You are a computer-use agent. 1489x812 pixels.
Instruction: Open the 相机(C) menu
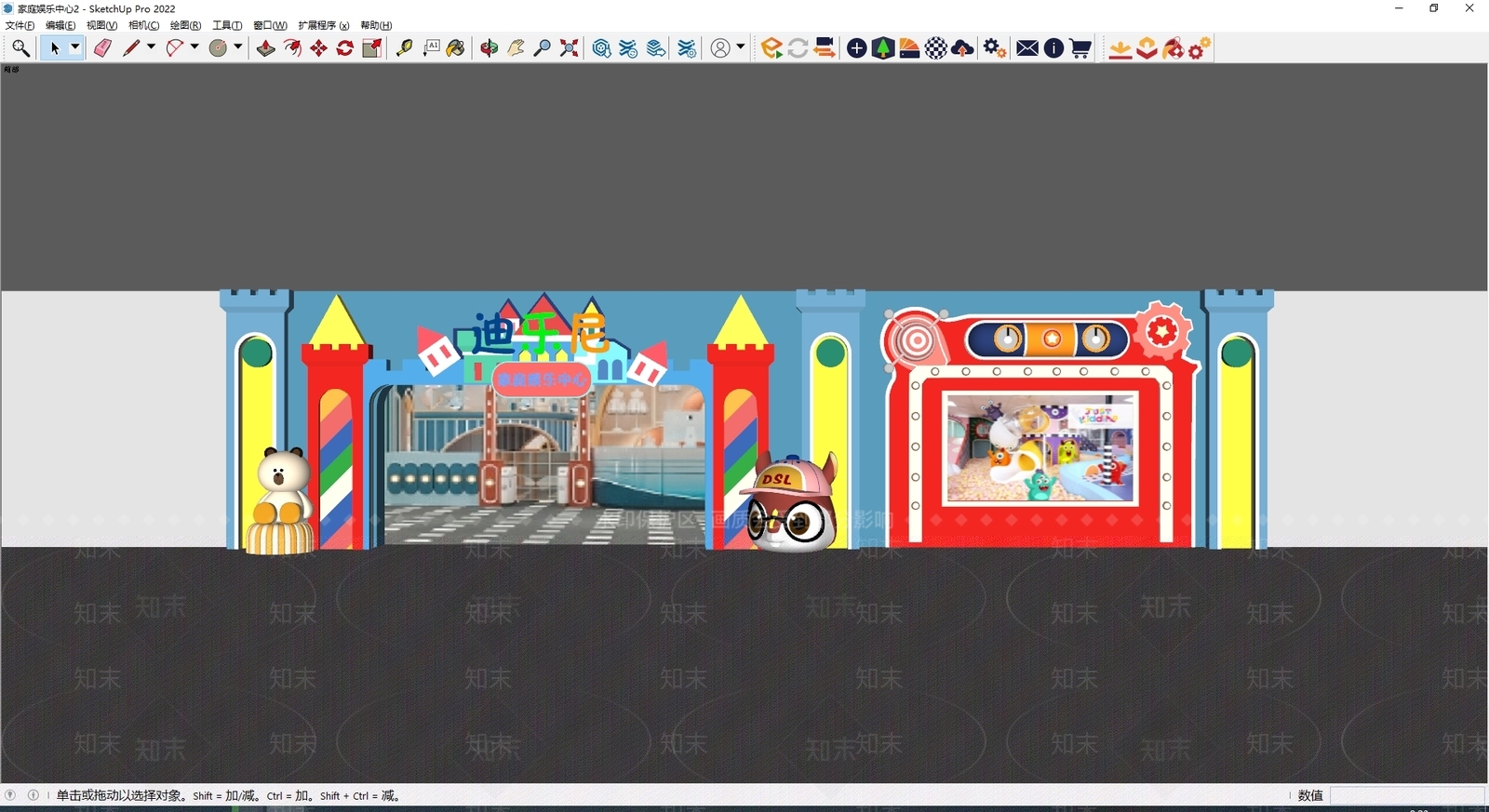click(x=143, y=25)
